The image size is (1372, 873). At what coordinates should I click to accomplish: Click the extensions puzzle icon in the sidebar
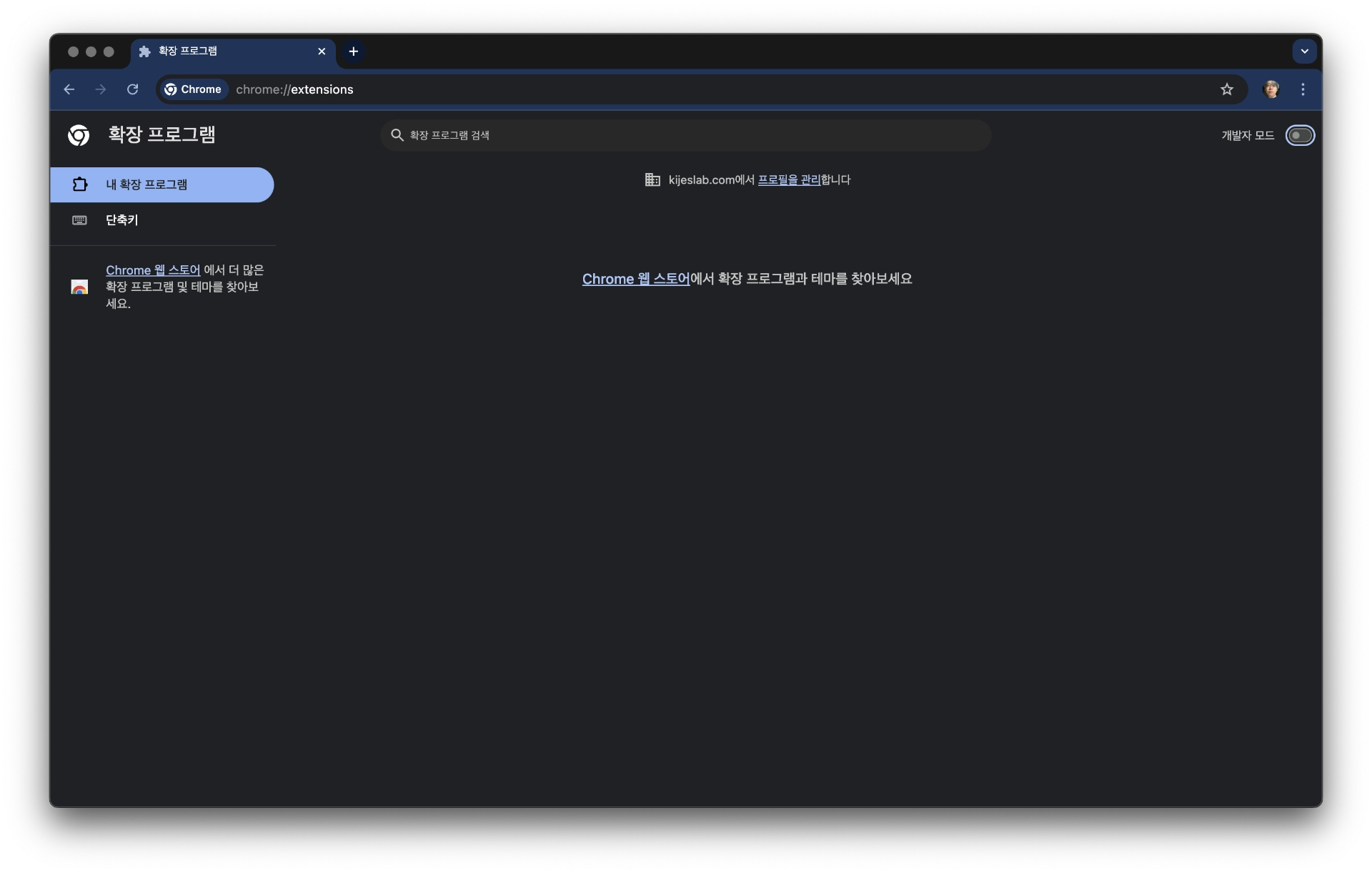pyautogui.click(x=79, y=184)
